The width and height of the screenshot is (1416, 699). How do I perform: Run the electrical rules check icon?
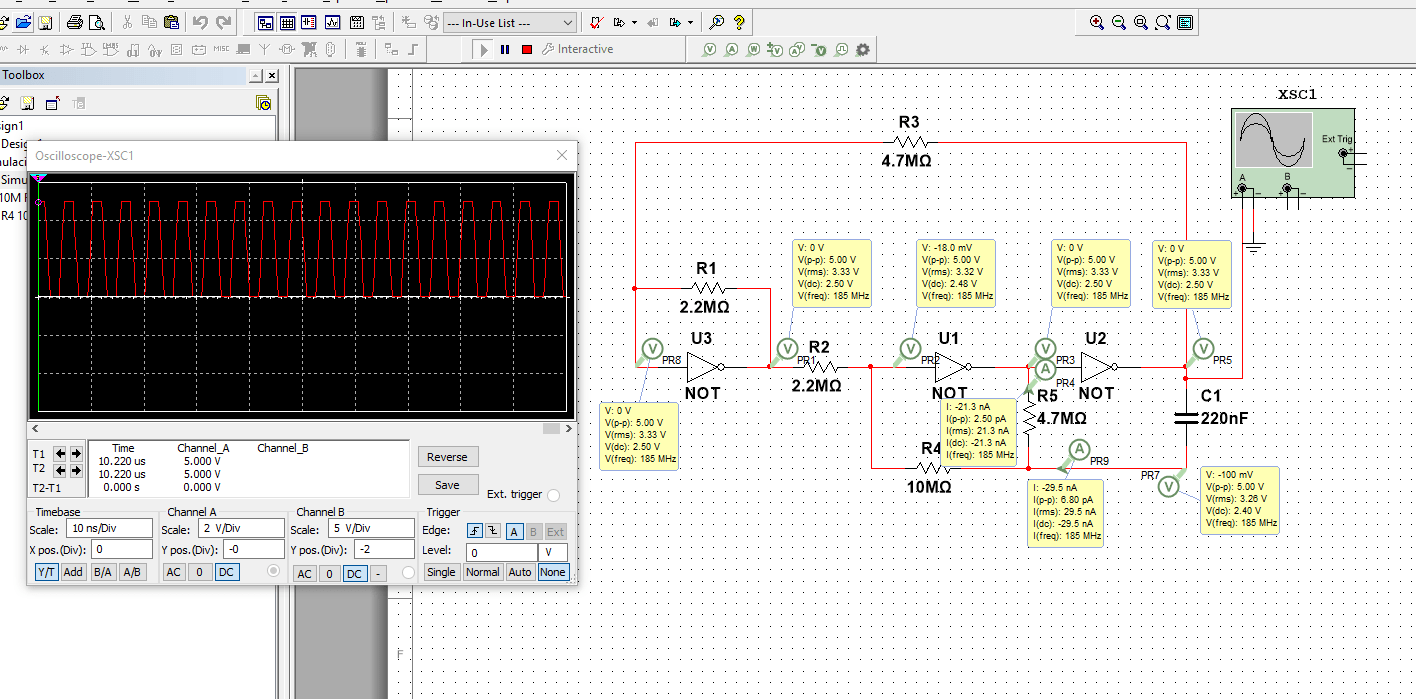pos(595,22)
